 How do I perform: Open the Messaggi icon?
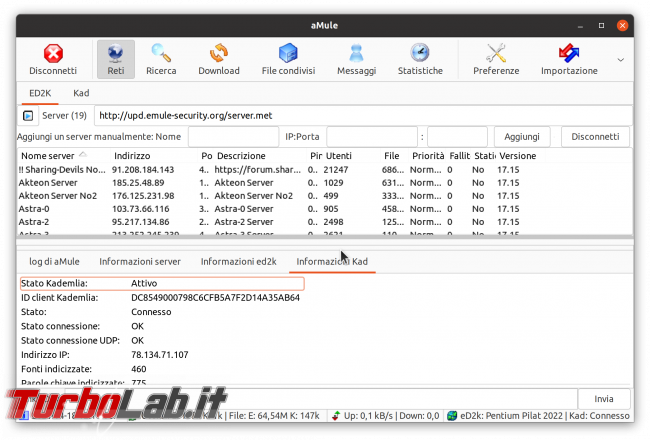coord(356,59)
